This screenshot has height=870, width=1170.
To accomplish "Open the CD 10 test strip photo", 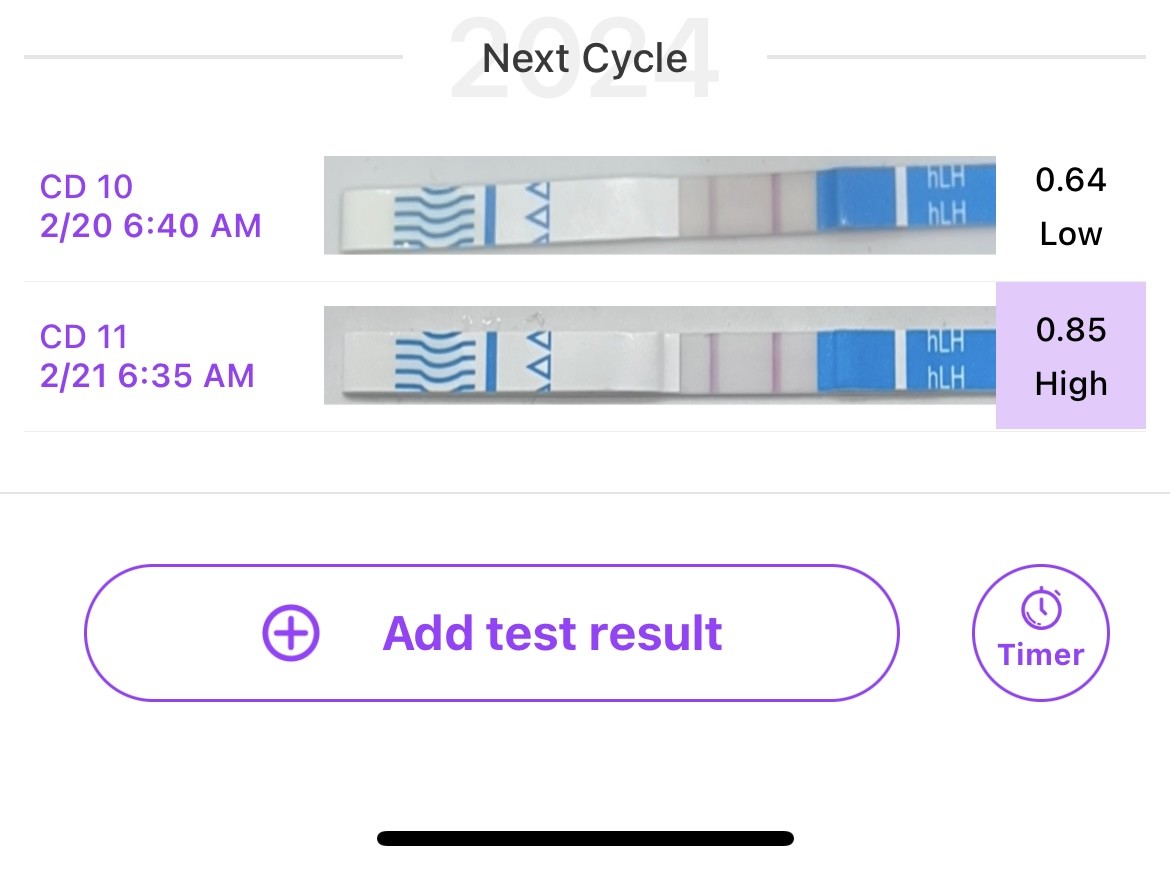I will 659,205.
